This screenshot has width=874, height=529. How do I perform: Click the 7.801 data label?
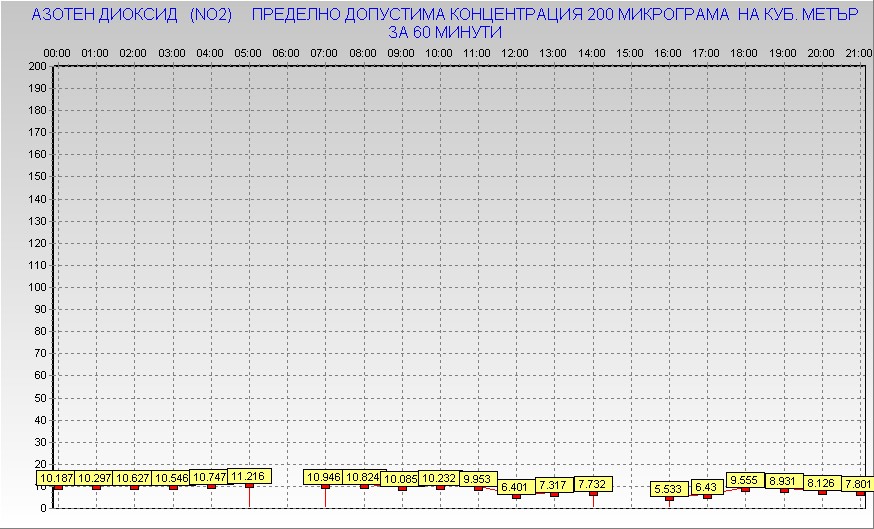858,484
